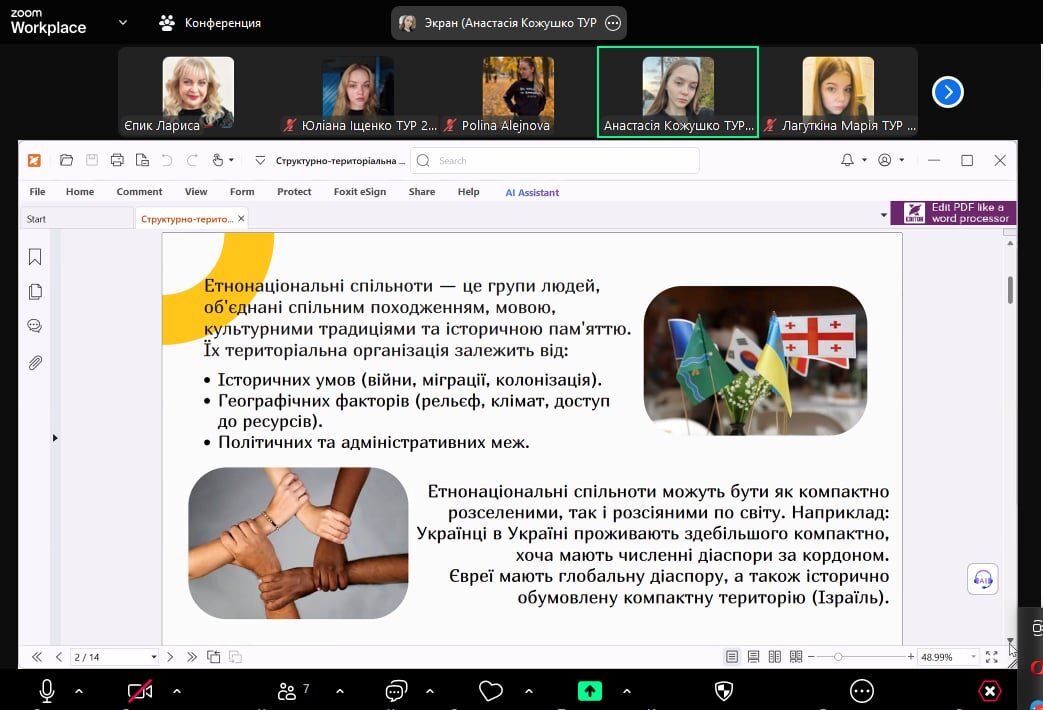Viewport: 1043px width, 710px height.
Task: Expand the Zoom Workplace dropdown arrow
Action: [123, 22]
